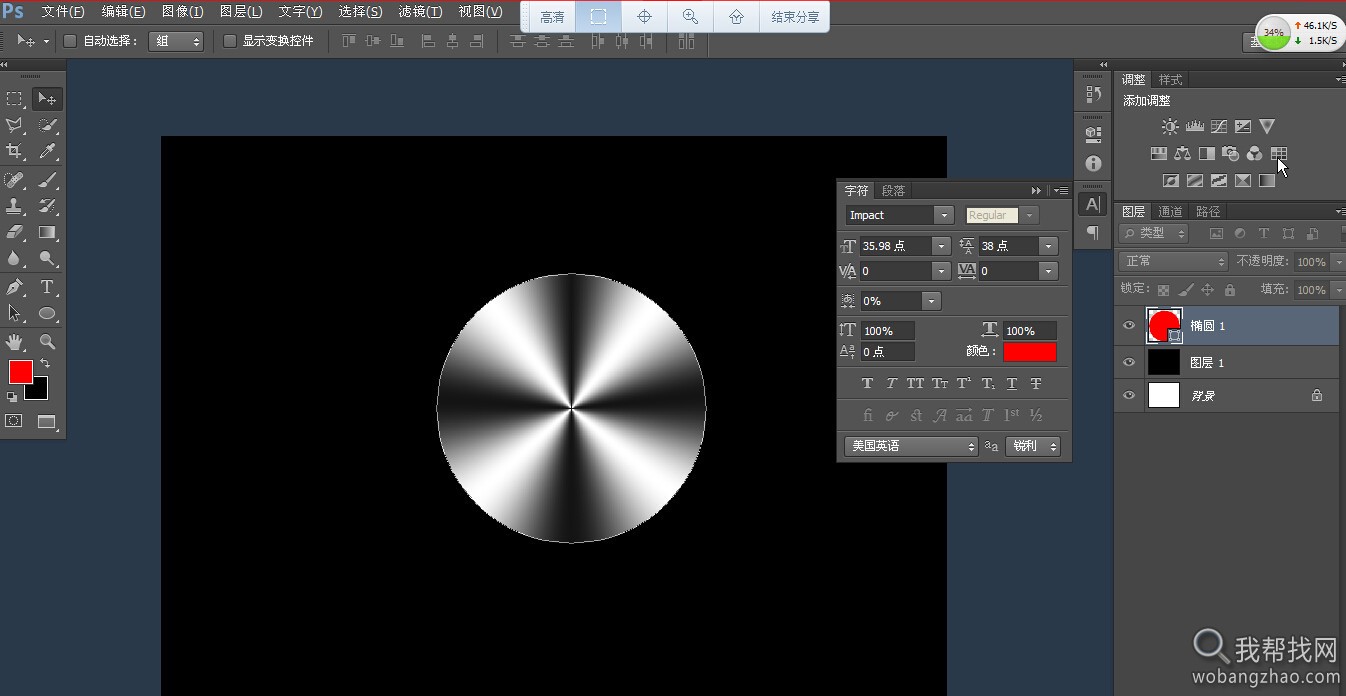This screenshot has width=1346, height=696.
Task: Open the 类型 layer filter dropdown
Action: (1154, 233)
